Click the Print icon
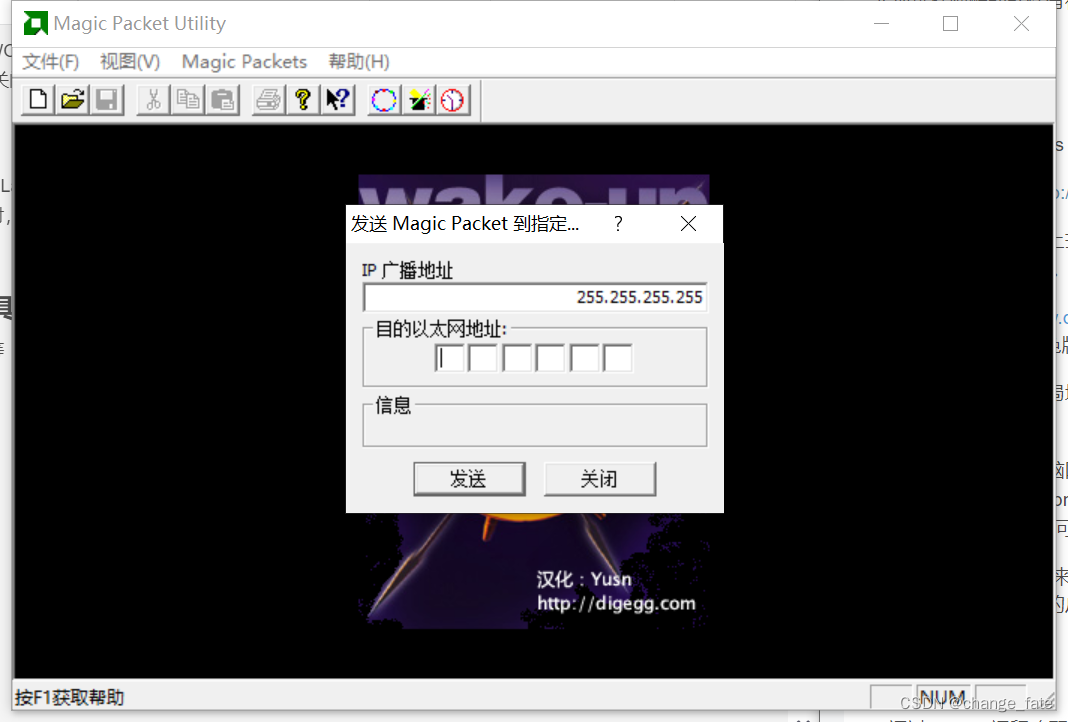 coord(267,99)
